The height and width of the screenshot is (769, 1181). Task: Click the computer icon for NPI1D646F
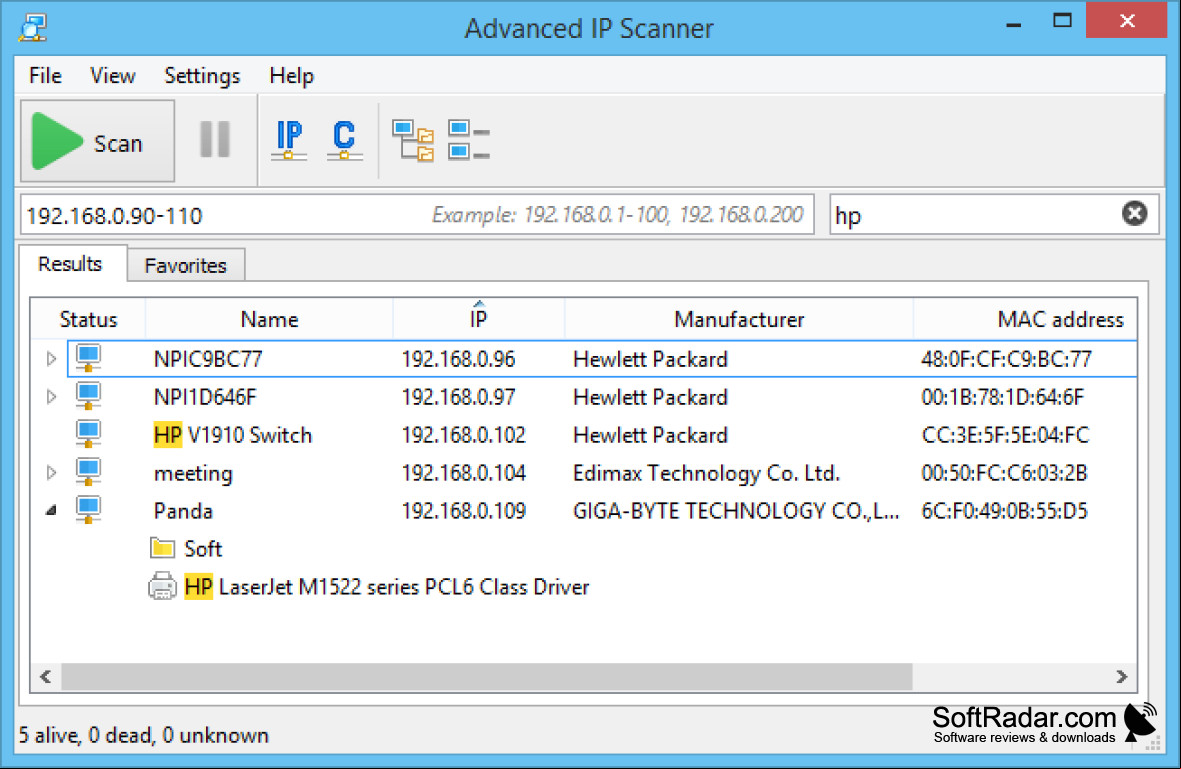coord(88,395)
